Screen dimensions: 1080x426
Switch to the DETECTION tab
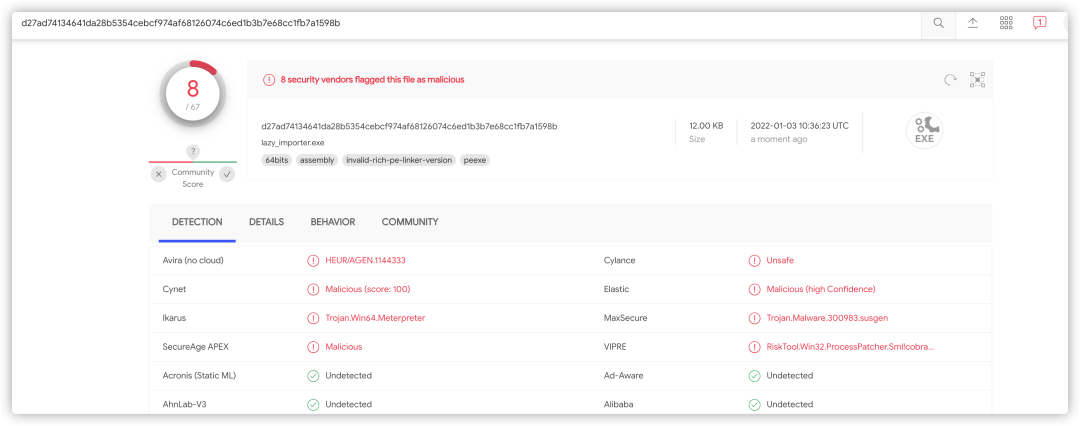click(197, 222)
